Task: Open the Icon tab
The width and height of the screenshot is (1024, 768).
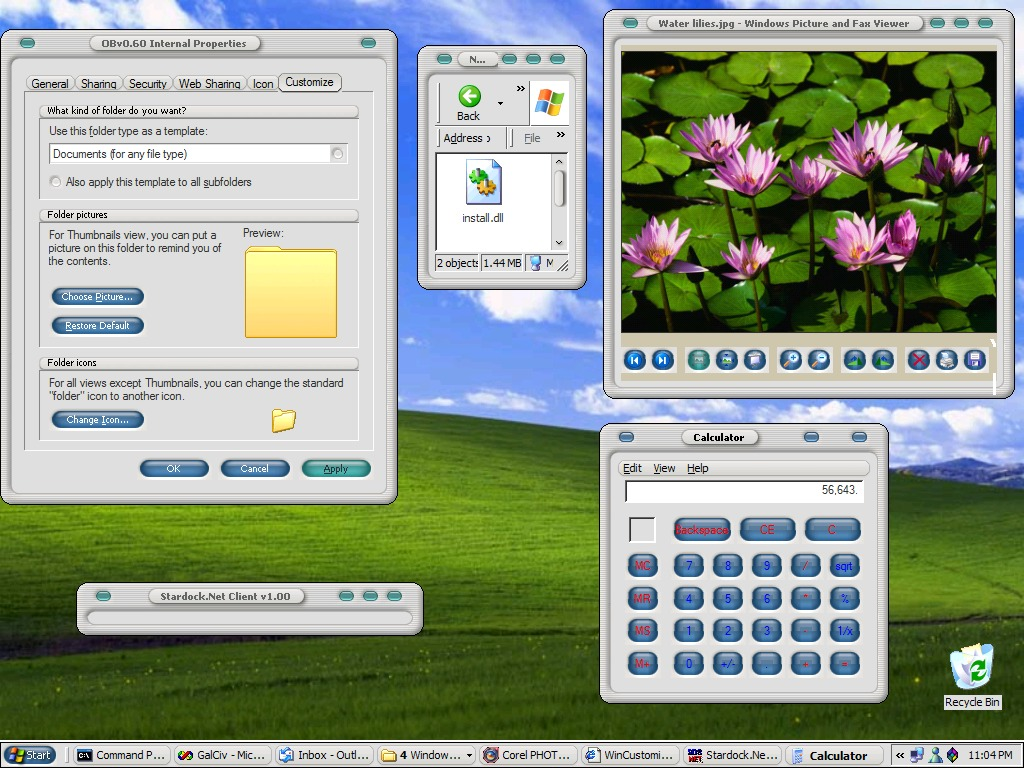Action: point(263,84)
